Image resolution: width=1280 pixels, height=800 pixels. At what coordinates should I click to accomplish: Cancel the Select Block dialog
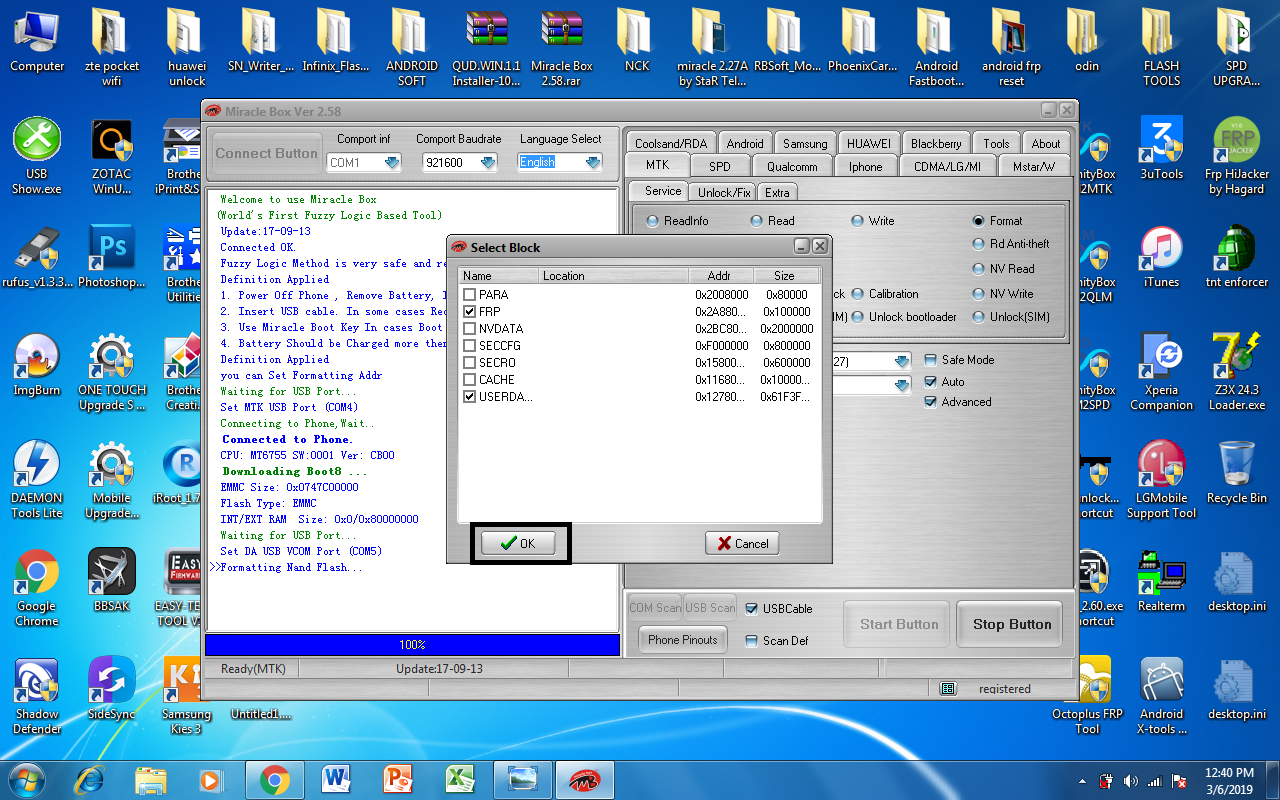tap(742, 543)
